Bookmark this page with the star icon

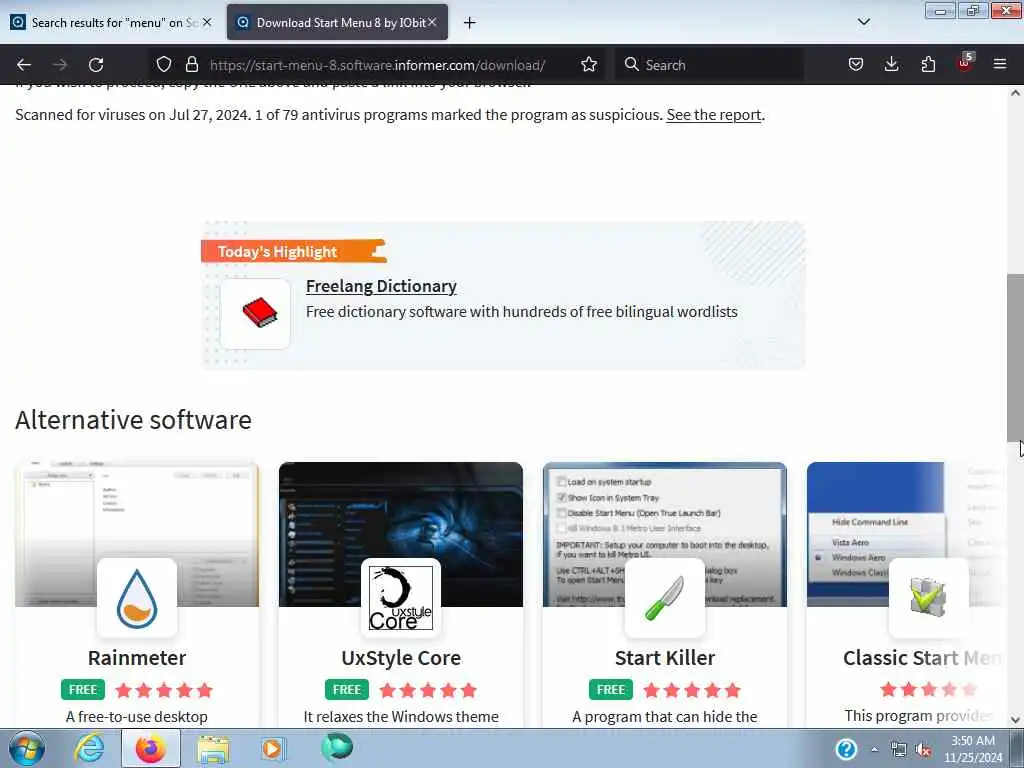[x=589, y=64]
